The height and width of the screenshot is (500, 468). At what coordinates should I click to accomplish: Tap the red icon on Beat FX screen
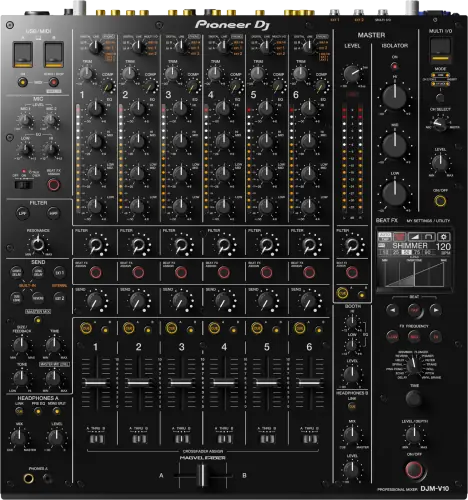(399, 237)
